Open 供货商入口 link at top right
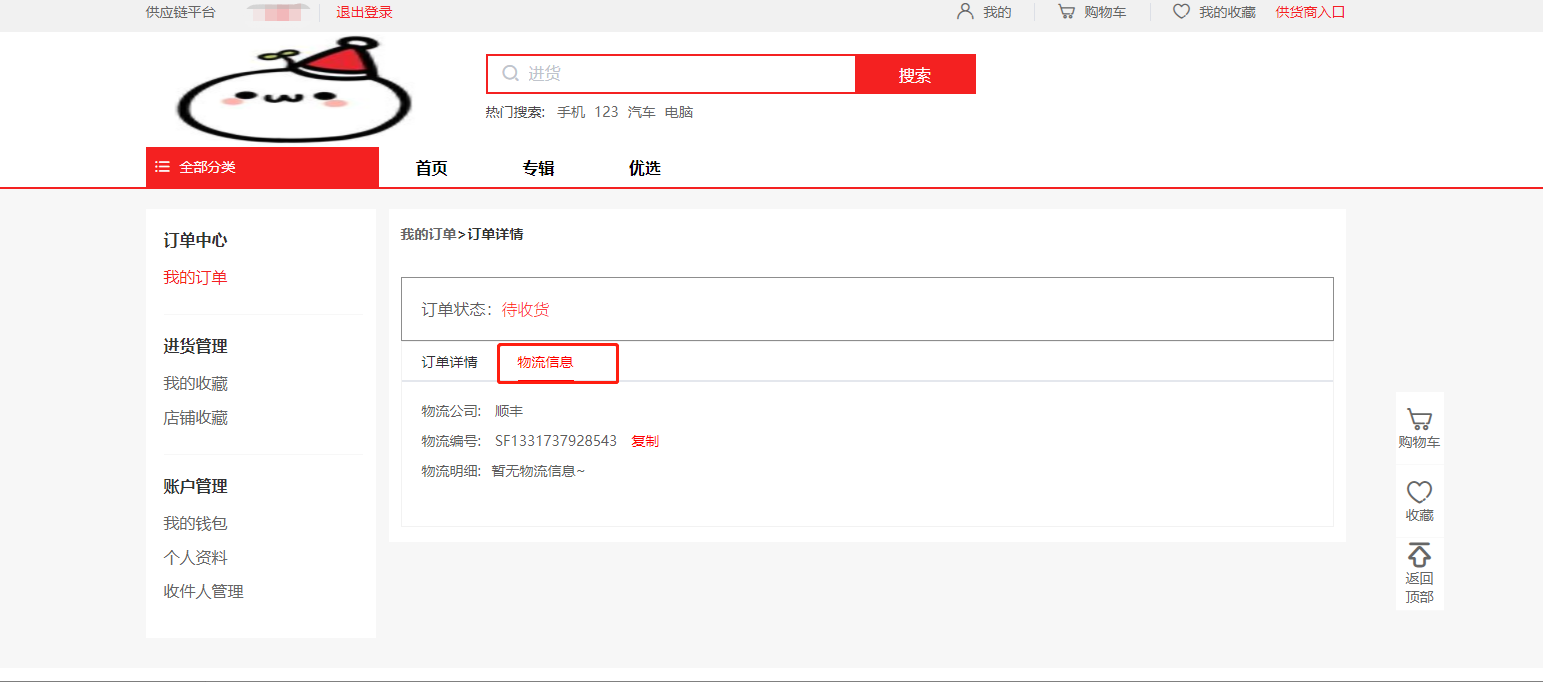Viewport: 1543px width, 682px height. pos(1310,12)
